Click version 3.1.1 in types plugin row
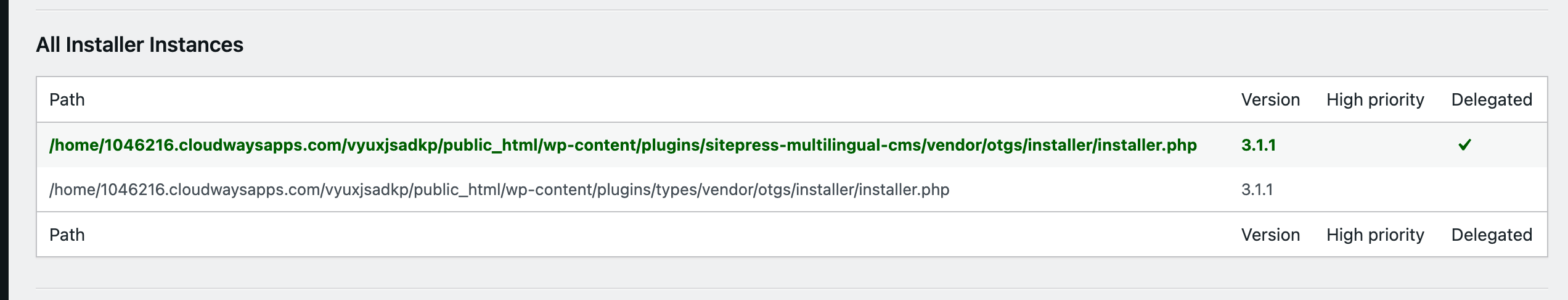Image resolution: width=1568 pixels, height=300 pixels. click(x=1257, y=190)
